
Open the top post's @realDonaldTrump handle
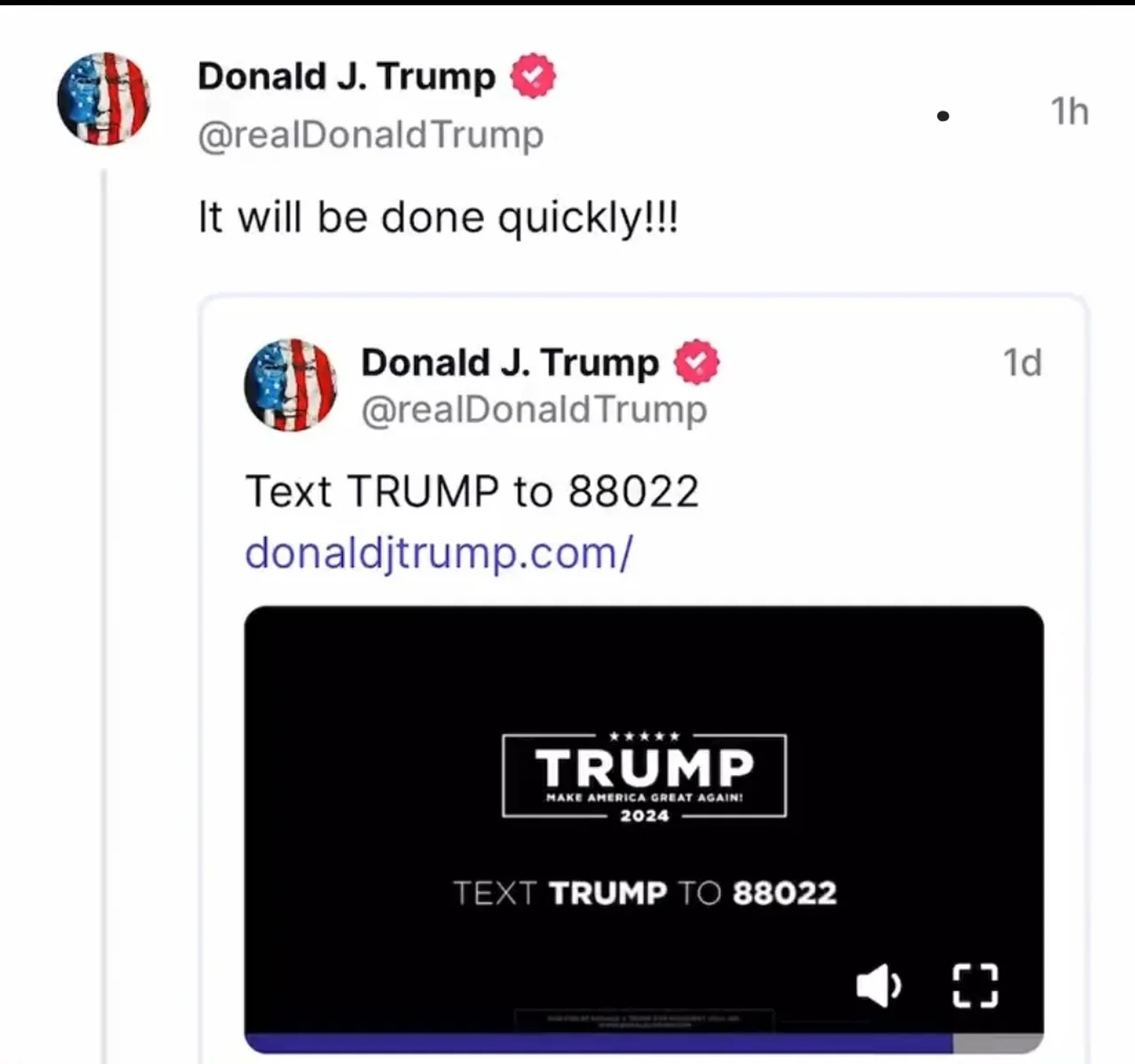371,135
